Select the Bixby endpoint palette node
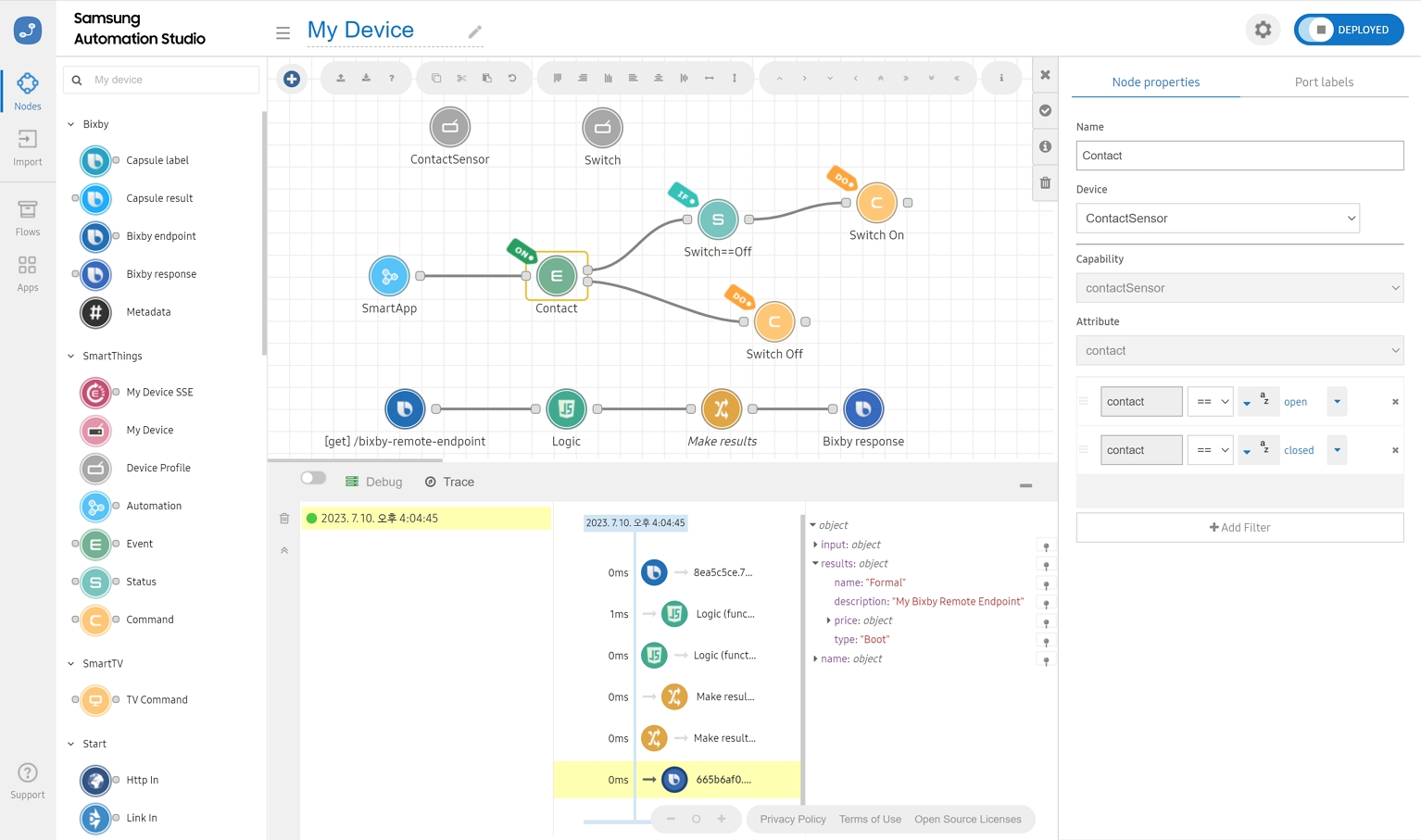The height and width of the screenshot is (840, 1421). (95, 236)
